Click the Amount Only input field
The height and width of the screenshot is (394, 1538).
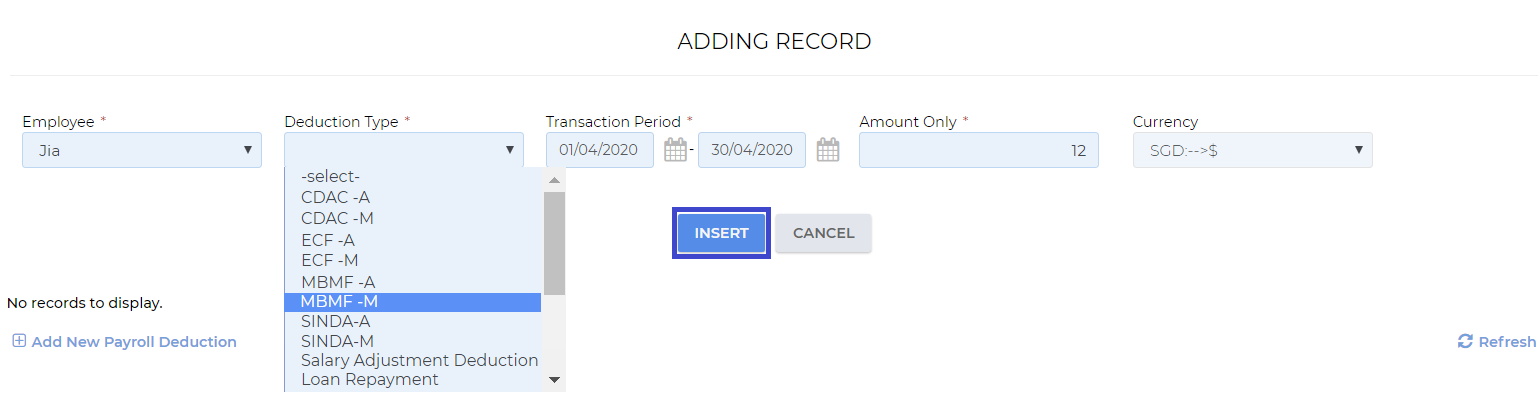tap(978, 150)
